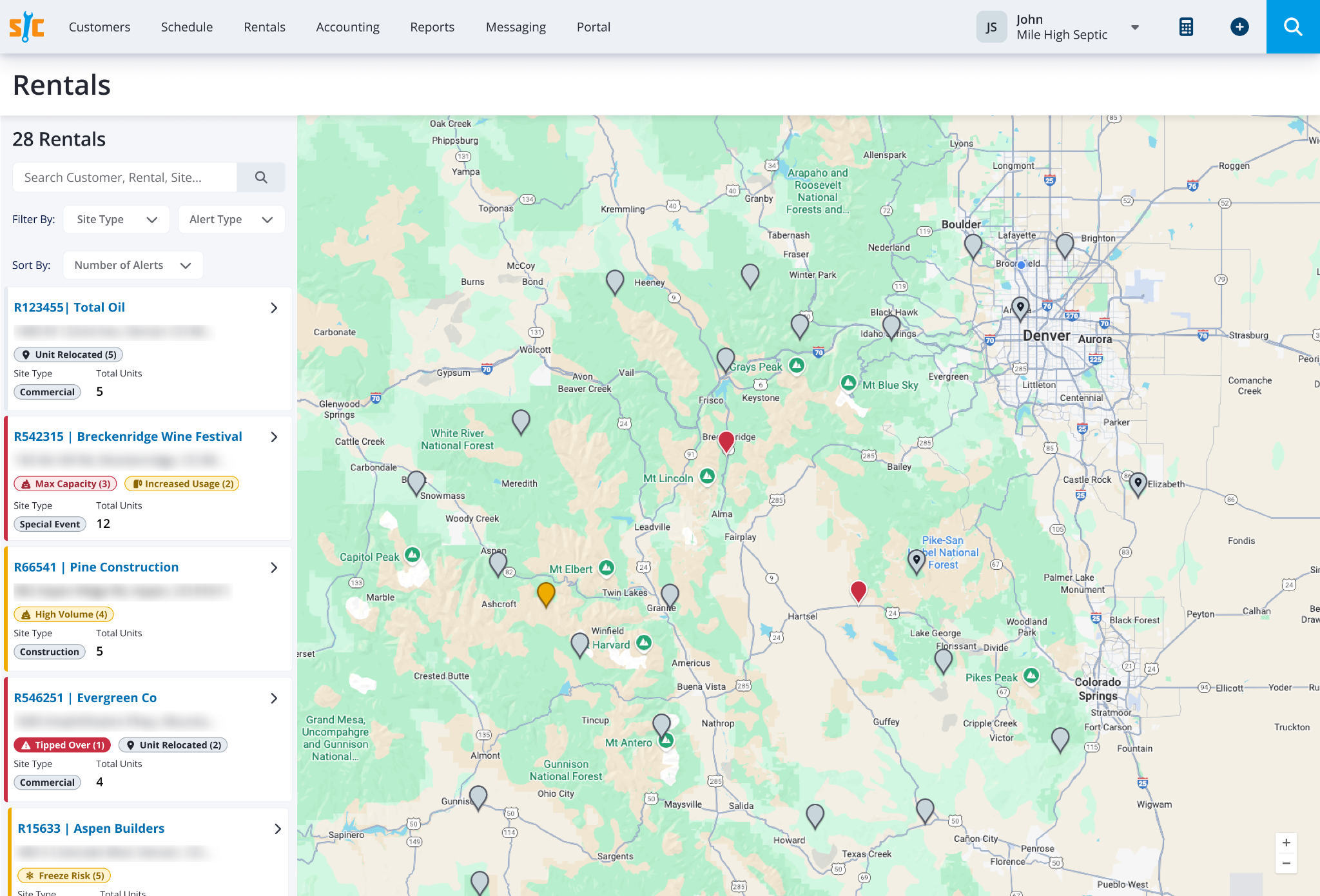This screenshot has height=896, width=1320.
Task: Open the Reports menu
Action: click(432, 27)
